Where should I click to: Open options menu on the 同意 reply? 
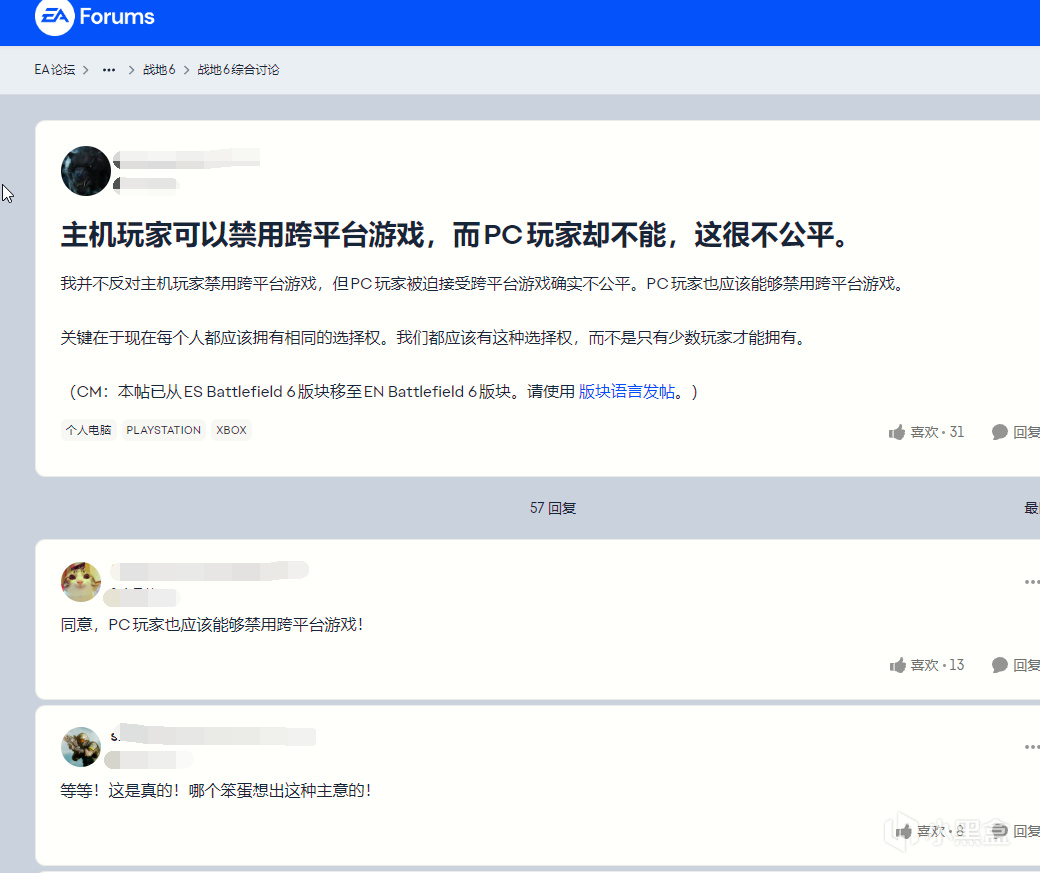[x=1031, y=582]
